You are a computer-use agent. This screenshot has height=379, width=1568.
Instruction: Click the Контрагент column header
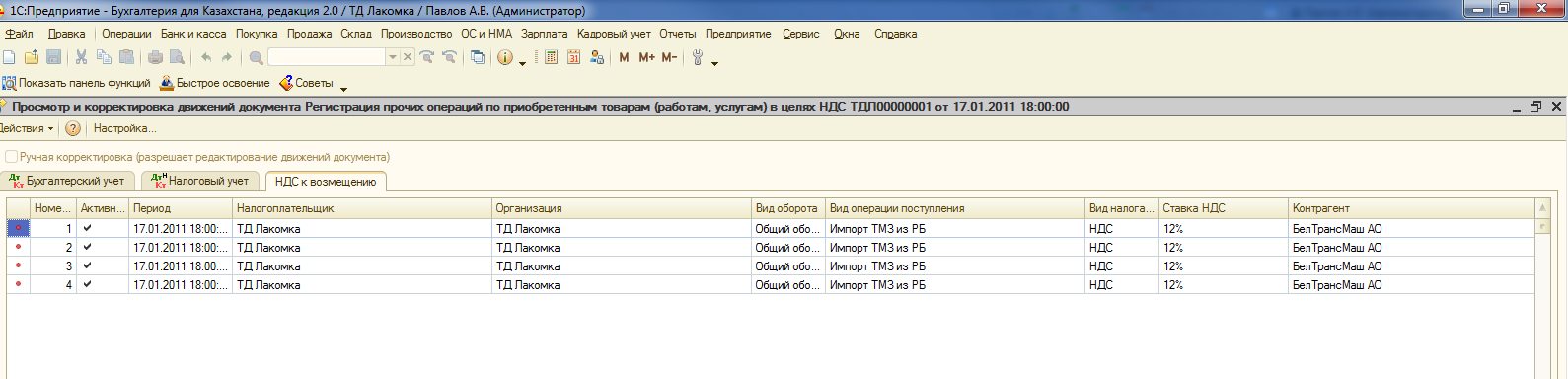(1411, 208)
